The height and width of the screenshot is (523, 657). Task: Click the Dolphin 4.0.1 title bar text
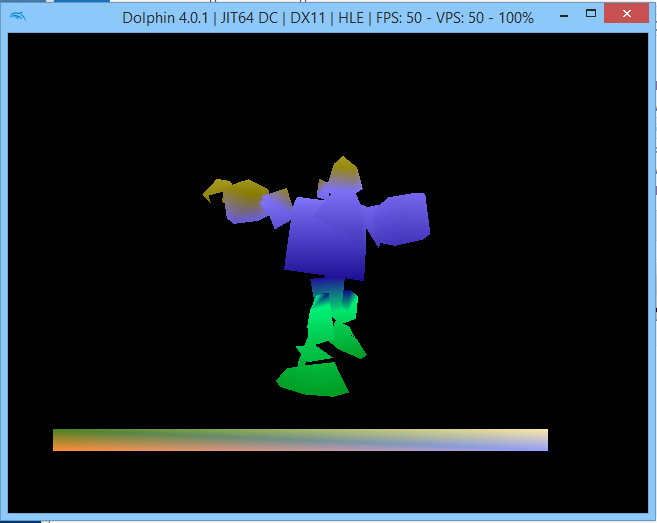(x=328, y=18)
